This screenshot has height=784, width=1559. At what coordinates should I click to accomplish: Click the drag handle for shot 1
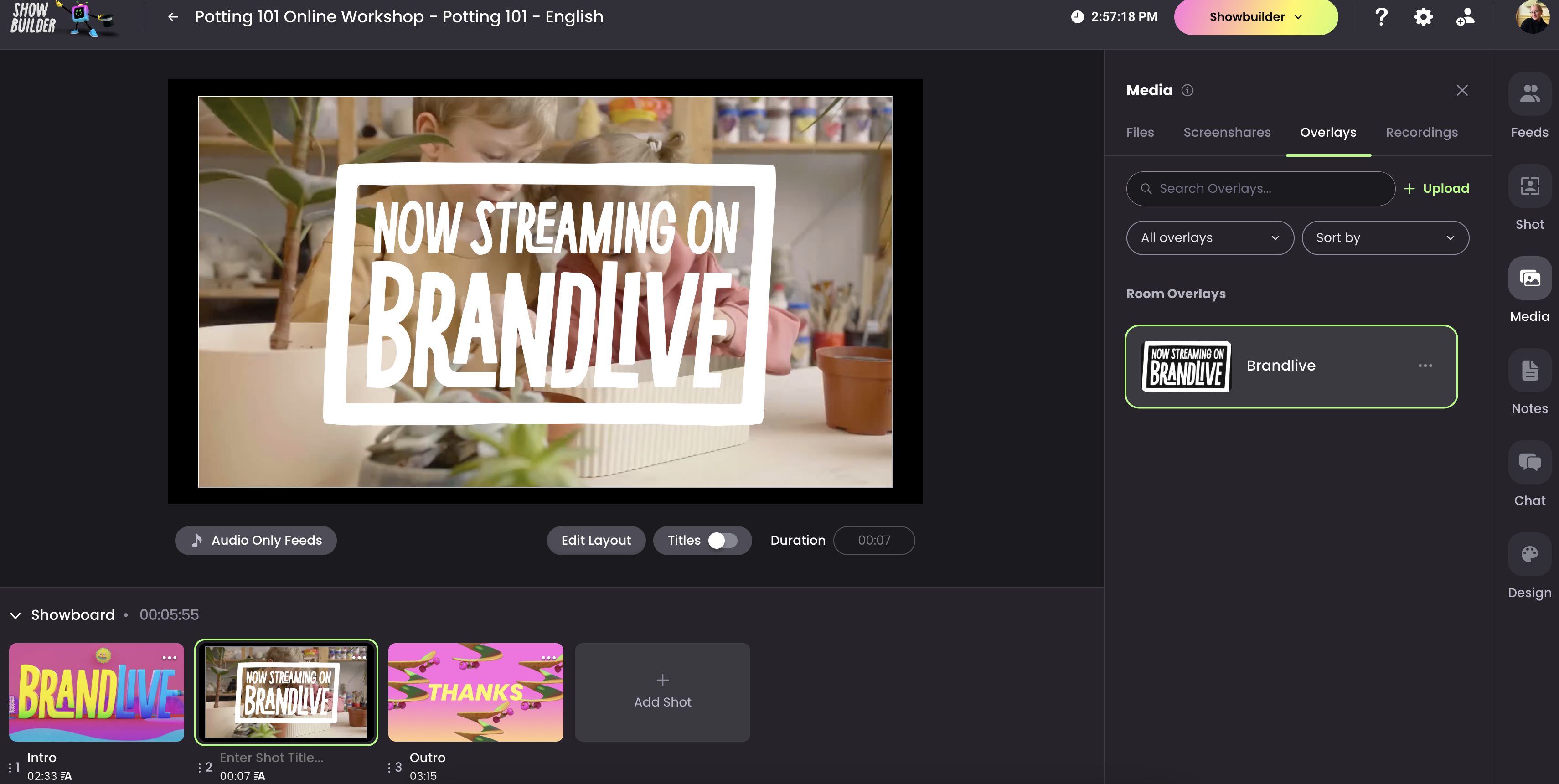coord(10,767)
